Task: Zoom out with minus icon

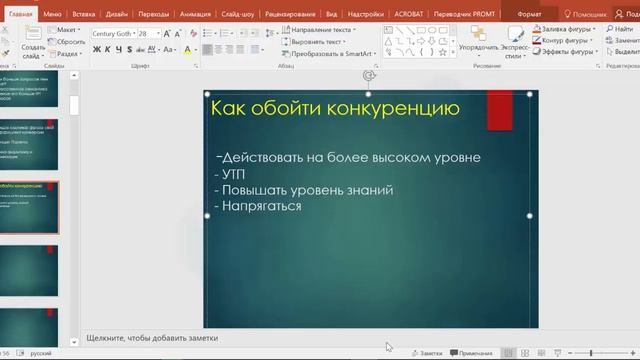Action: [x=570, y=353]
